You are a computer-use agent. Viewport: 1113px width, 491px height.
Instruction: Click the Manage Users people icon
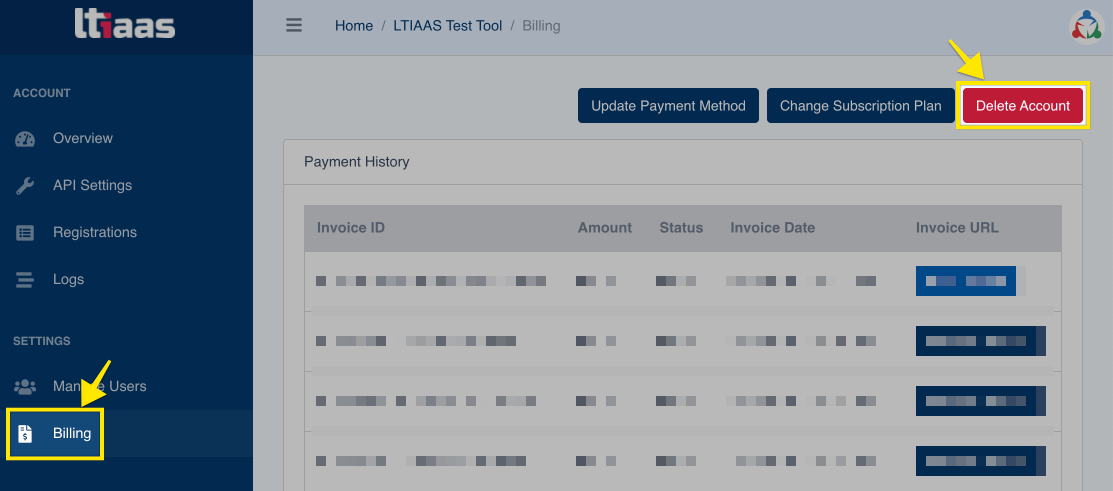pyautogui.click(x=25, y=387)
